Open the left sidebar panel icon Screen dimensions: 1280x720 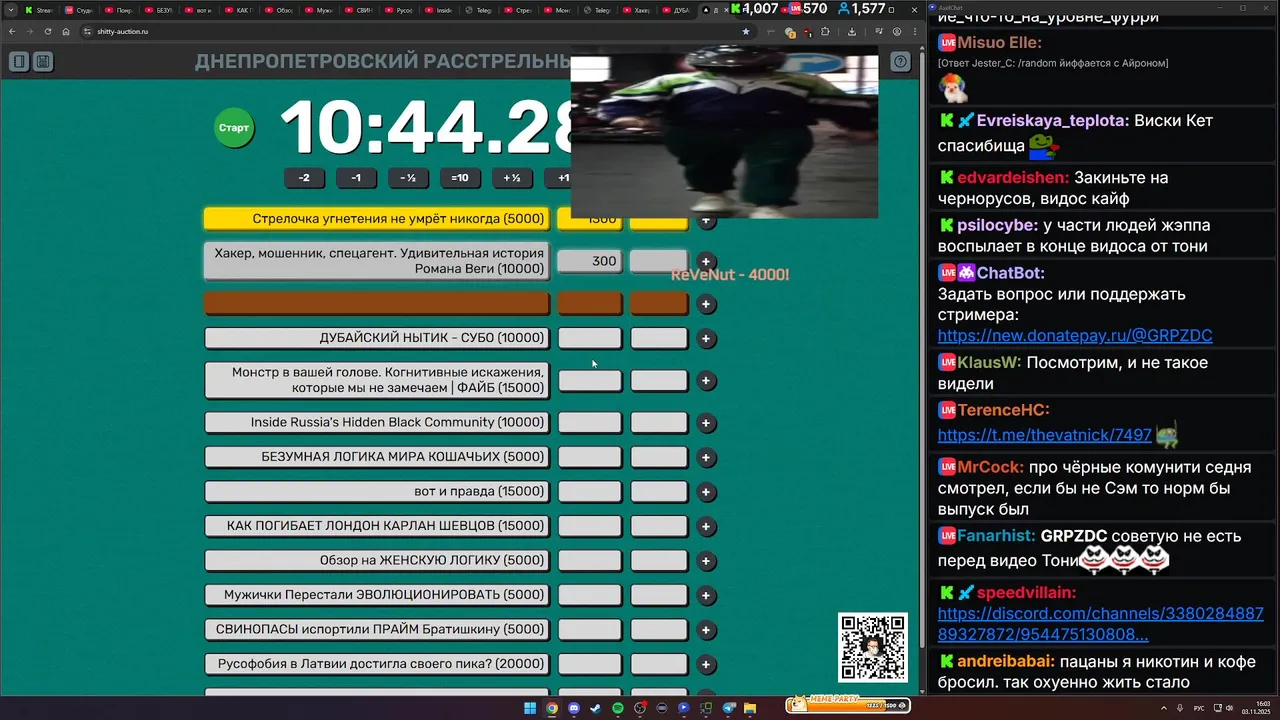click(x=19, y=62)
